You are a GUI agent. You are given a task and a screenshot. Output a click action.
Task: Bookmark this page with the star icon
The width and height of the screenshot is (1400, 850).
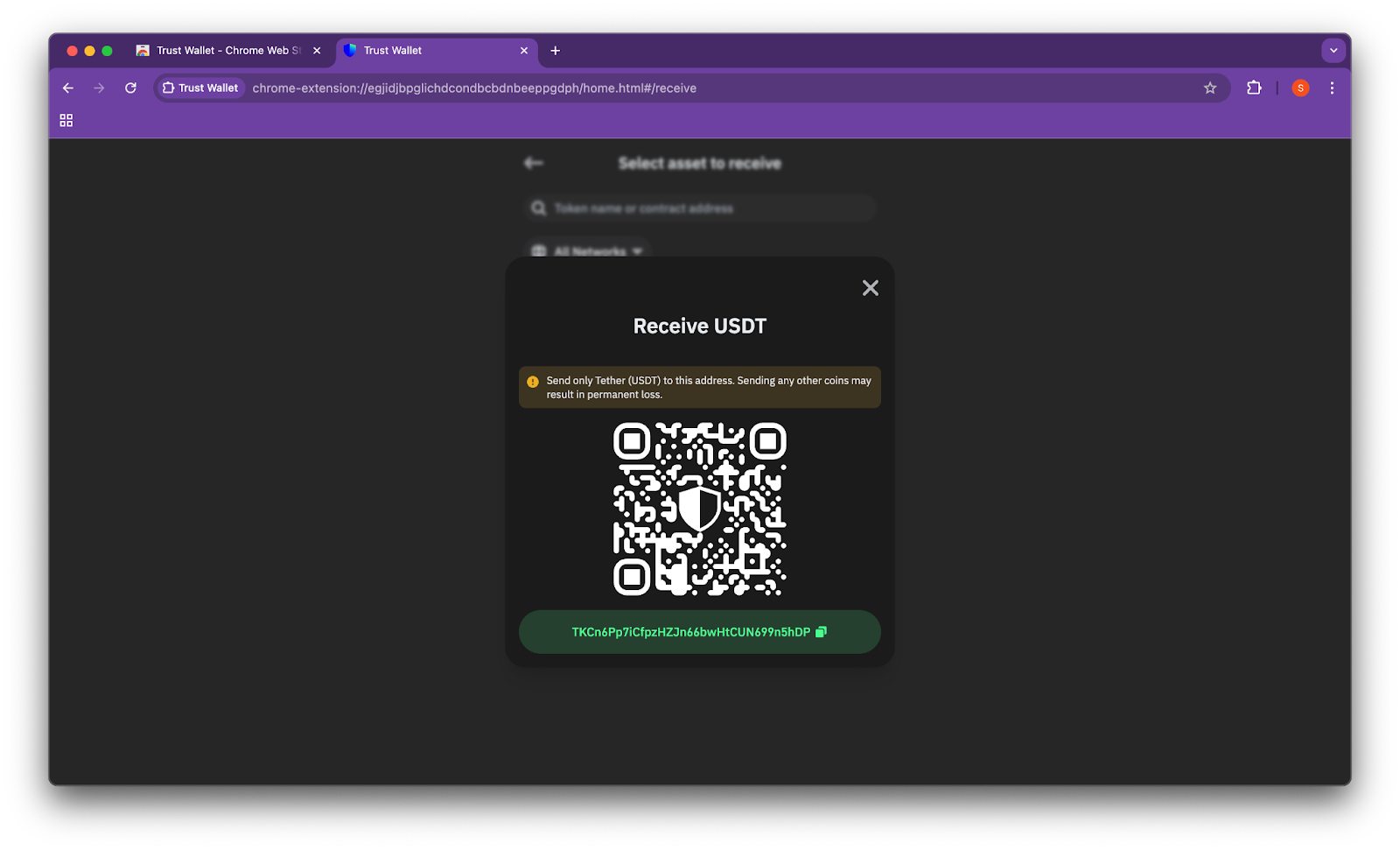(1210, 88)
